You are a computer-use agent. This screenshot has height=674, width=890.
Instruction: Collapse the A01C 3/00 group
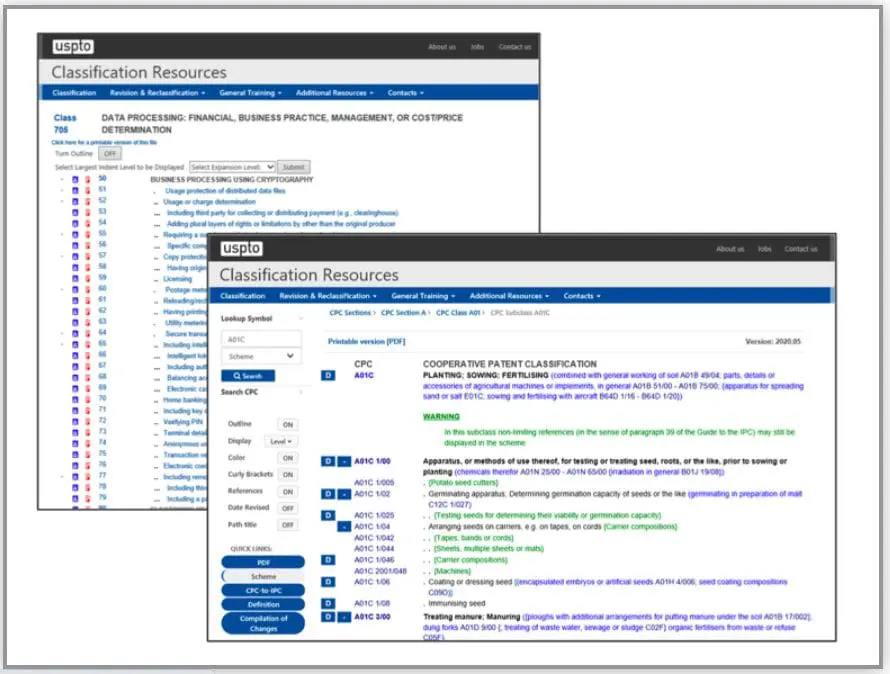point(344,617)
